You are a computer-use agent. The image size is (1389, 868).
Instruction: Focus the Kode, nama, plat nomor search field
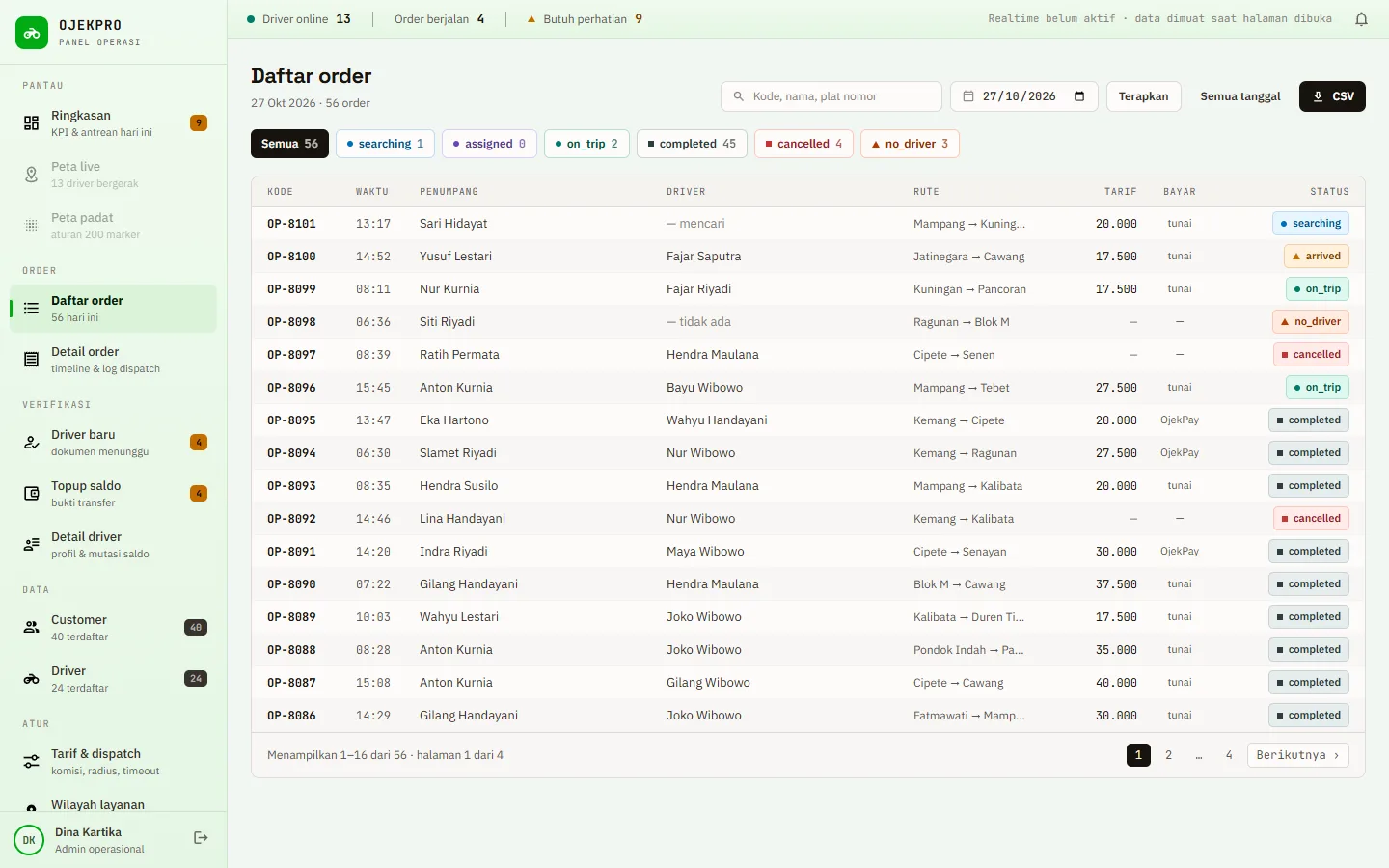point(831,96)
